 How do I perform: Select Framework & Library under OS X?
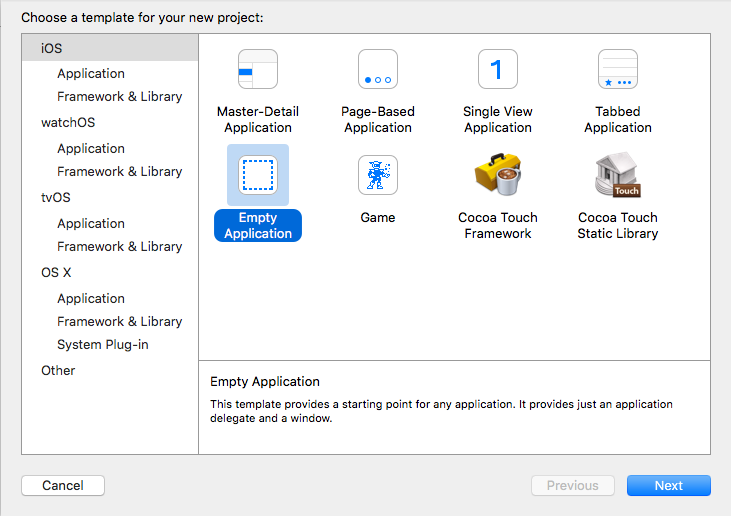(x=119, y=322)
